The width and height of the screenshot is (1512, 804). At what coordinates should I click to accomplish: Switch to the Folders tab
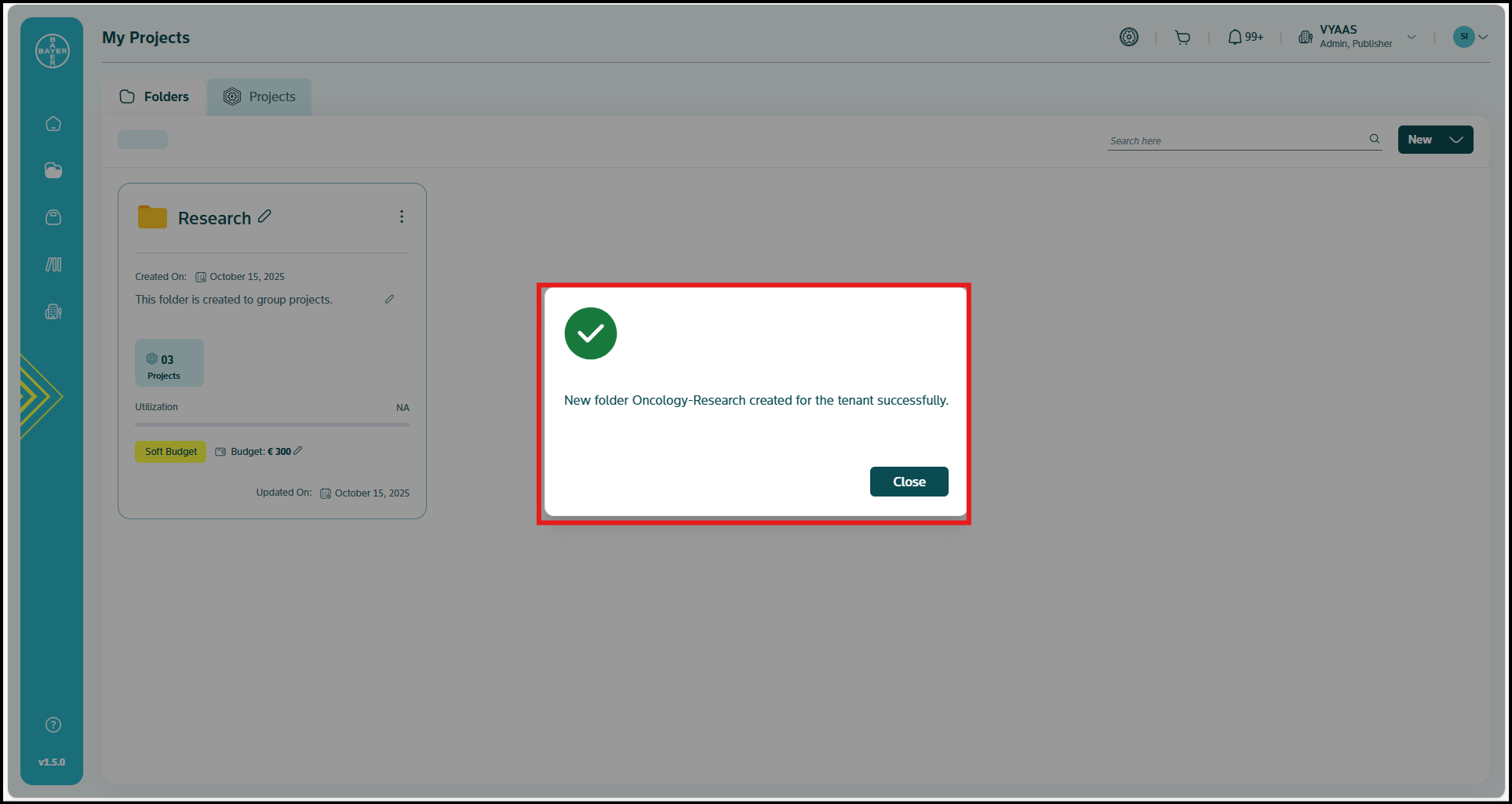[x=155, y=96]
